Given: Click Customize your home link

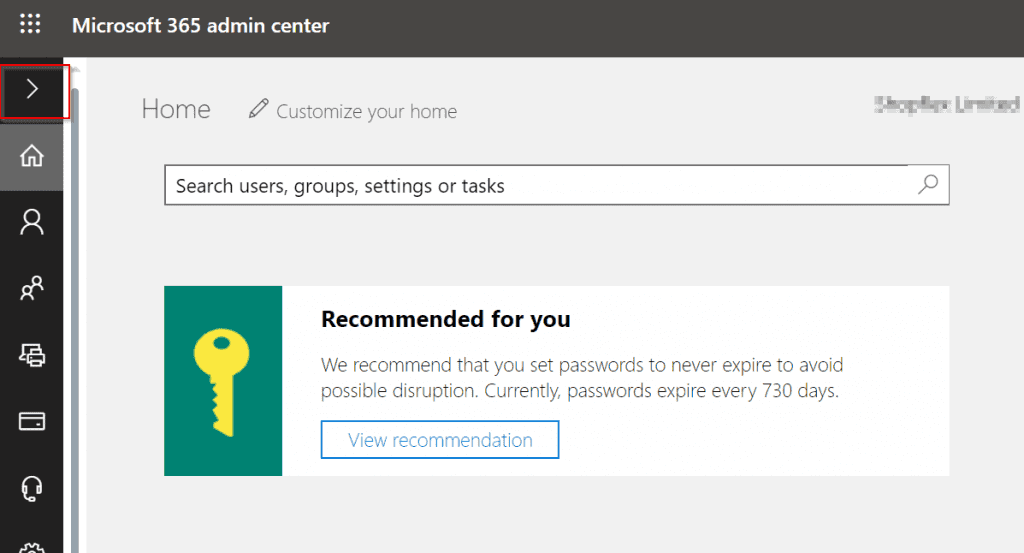Looking at the screenshot, I should (366, 112).
